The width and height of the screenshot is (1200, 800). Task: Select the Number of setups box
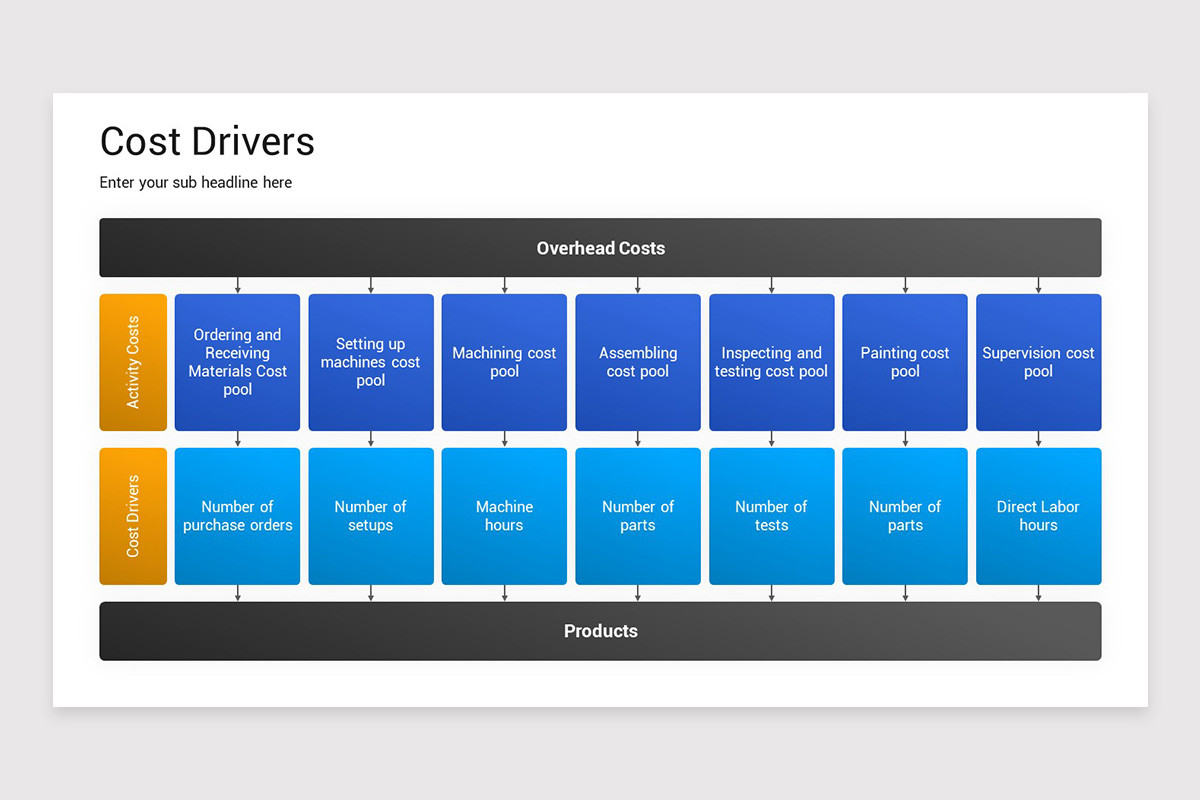(x=371, y=516)
